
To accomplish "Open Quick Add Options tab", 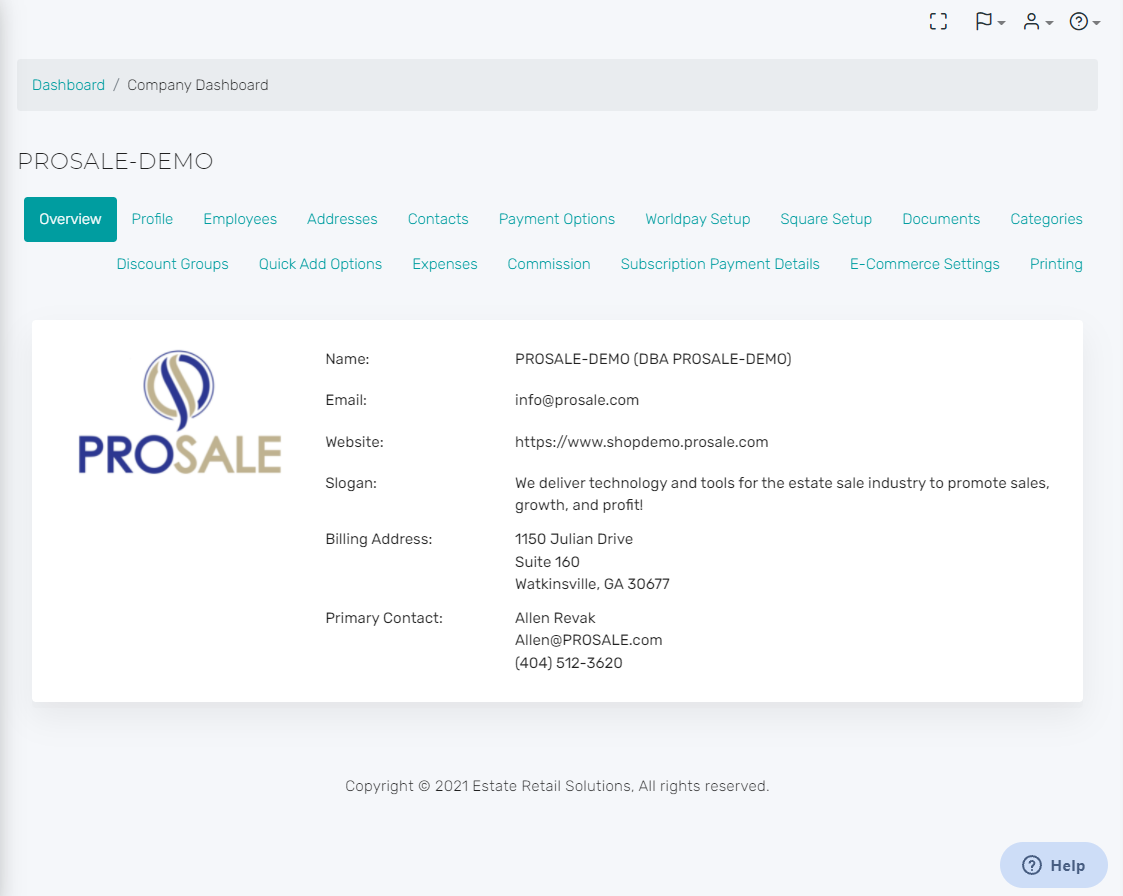I will [x=320, y=264].
